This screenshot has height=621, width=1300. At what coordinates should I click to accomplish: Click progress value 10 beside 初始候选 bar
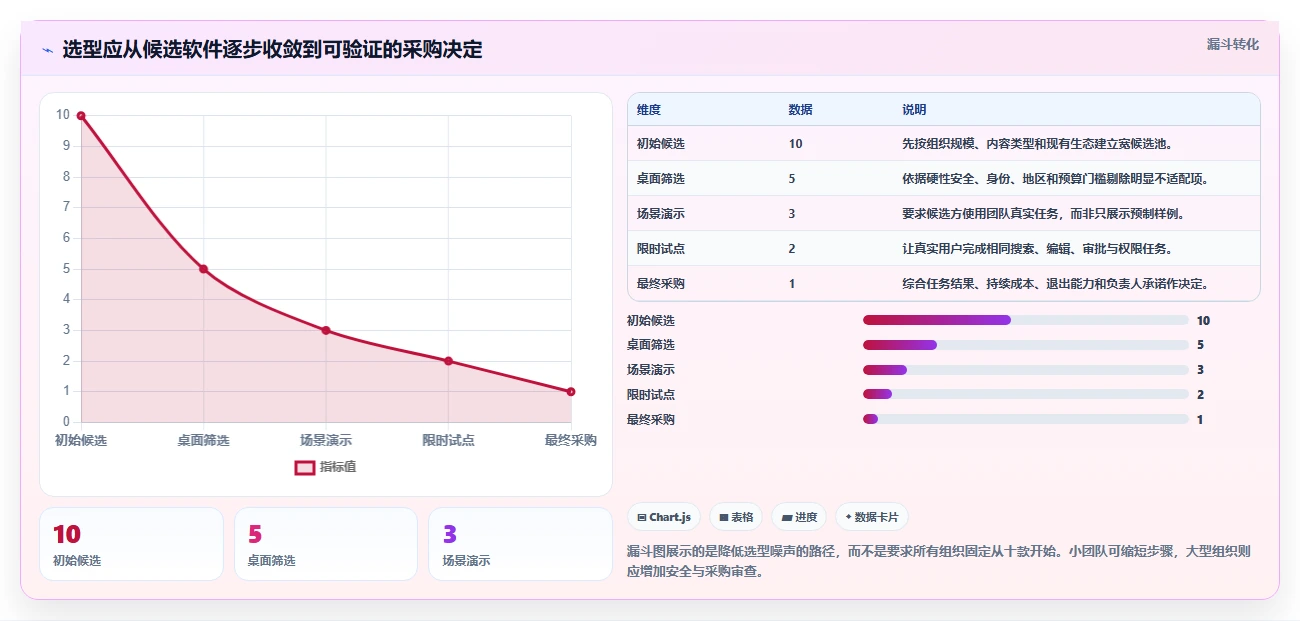tap(1203, 321)
